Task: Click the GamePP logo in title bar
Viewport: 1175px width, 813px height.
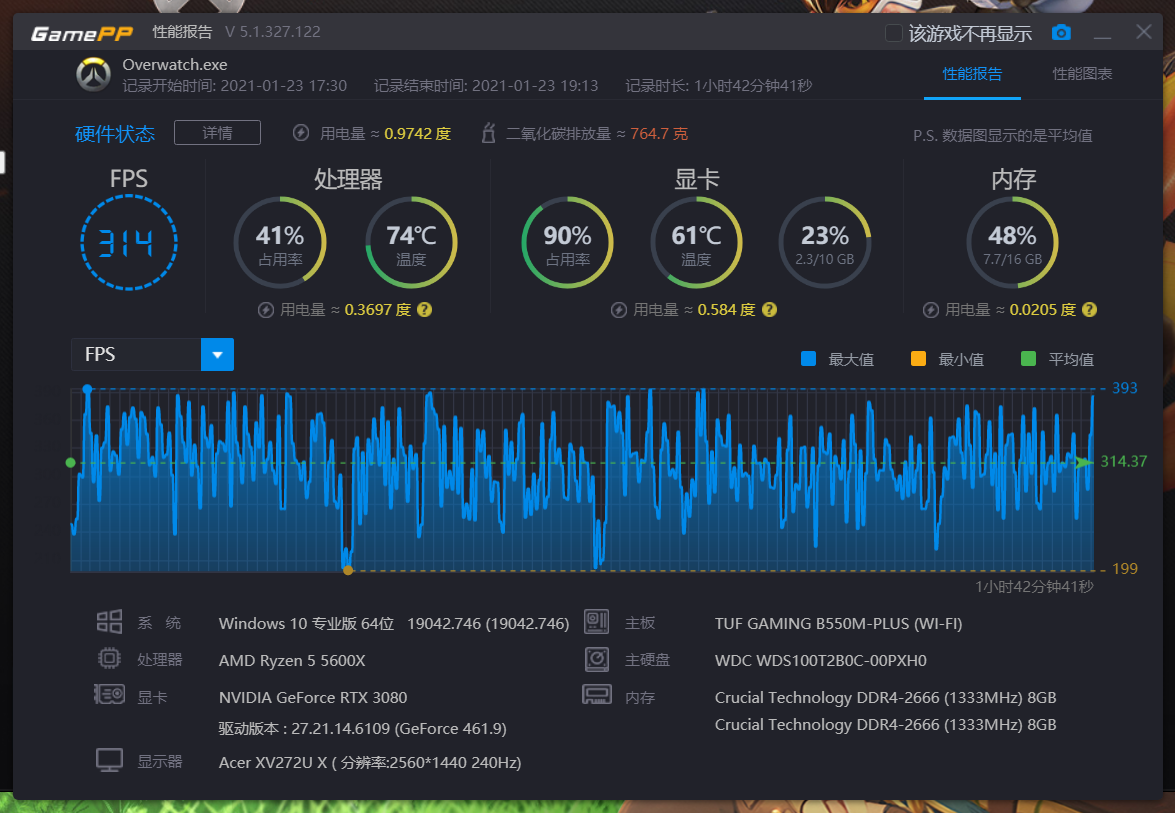Action: click(x=82, y=33)
